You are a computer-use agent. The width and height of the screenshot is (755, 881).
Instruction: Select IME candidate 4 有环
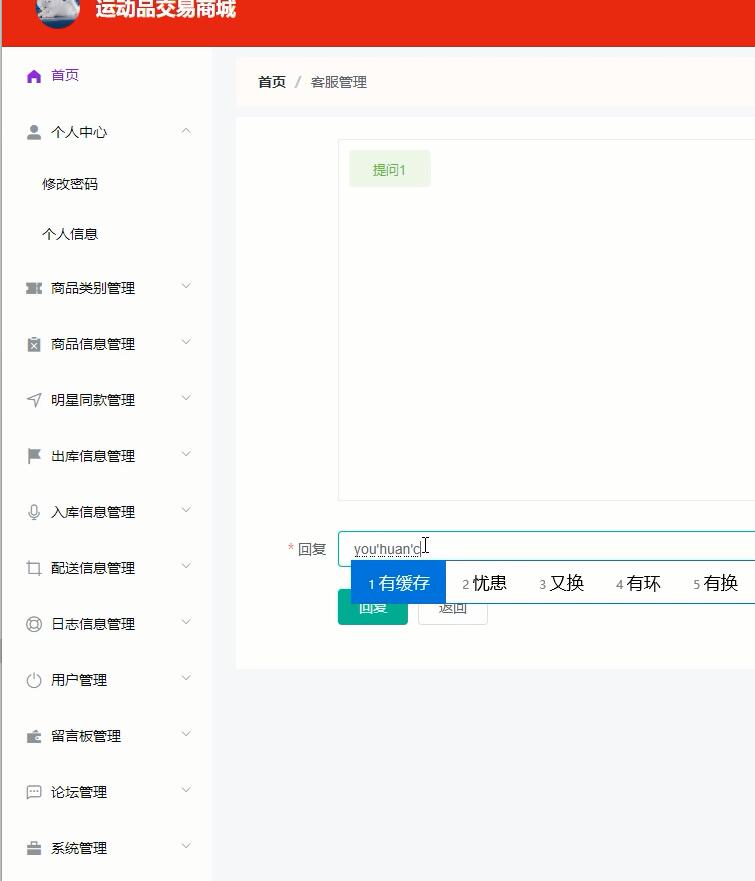pos(639,583)
